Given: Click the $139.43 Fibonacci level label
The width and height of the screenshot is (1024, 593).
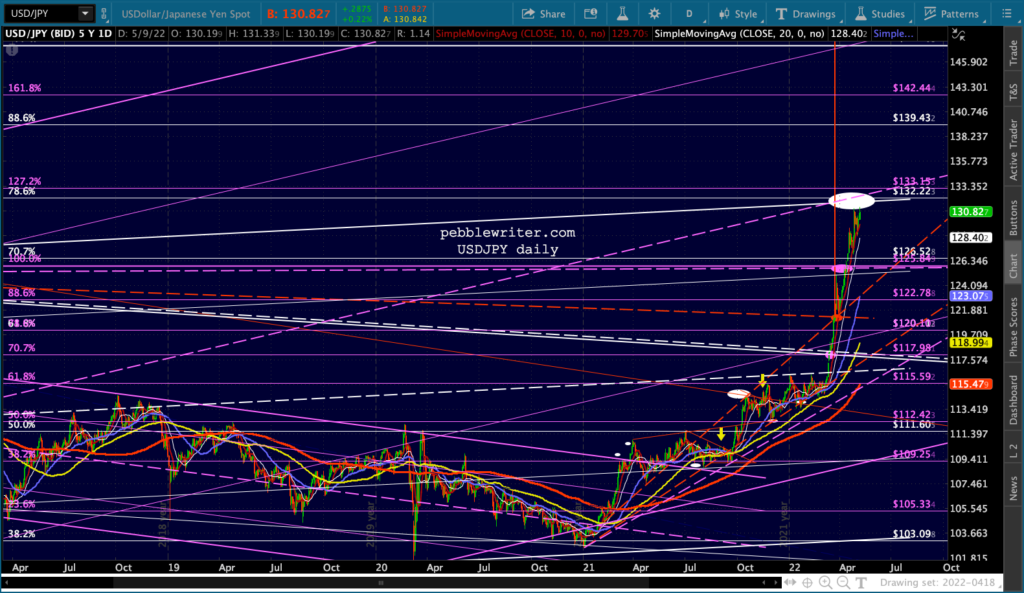Looking at the screenshot, I should pos(914,118).
